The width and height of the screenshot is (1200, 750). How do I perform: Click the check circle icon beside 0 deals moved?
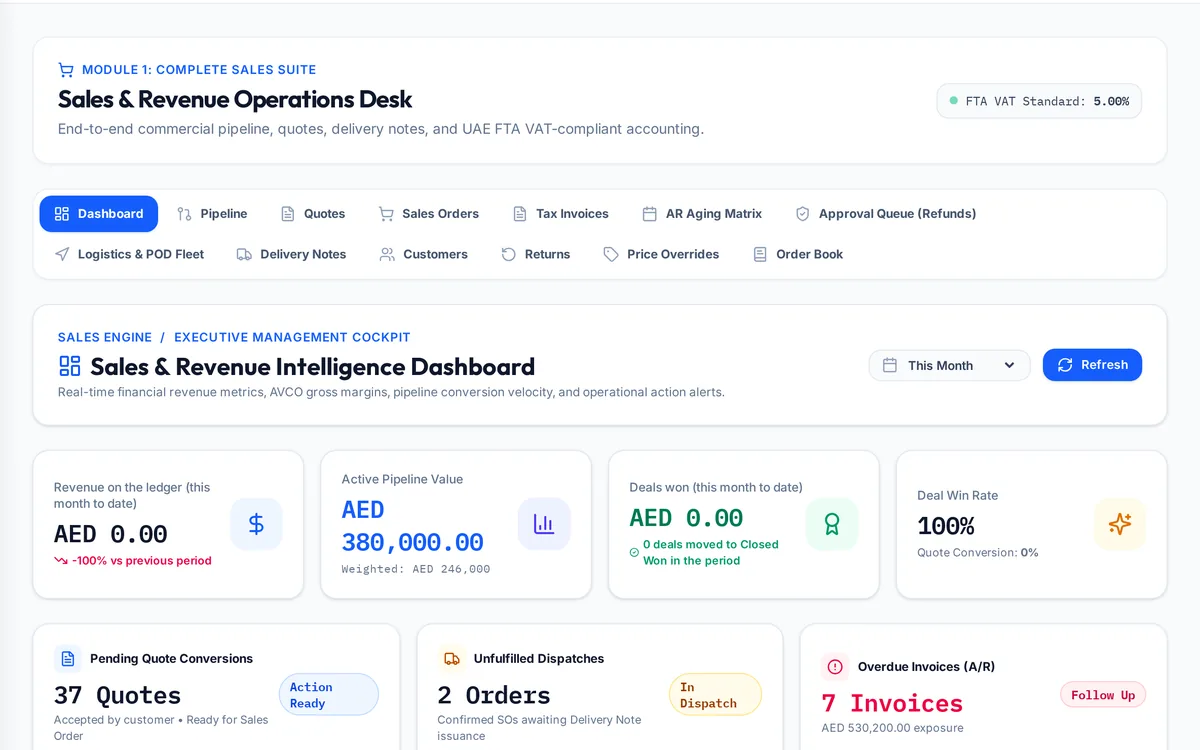634,553
